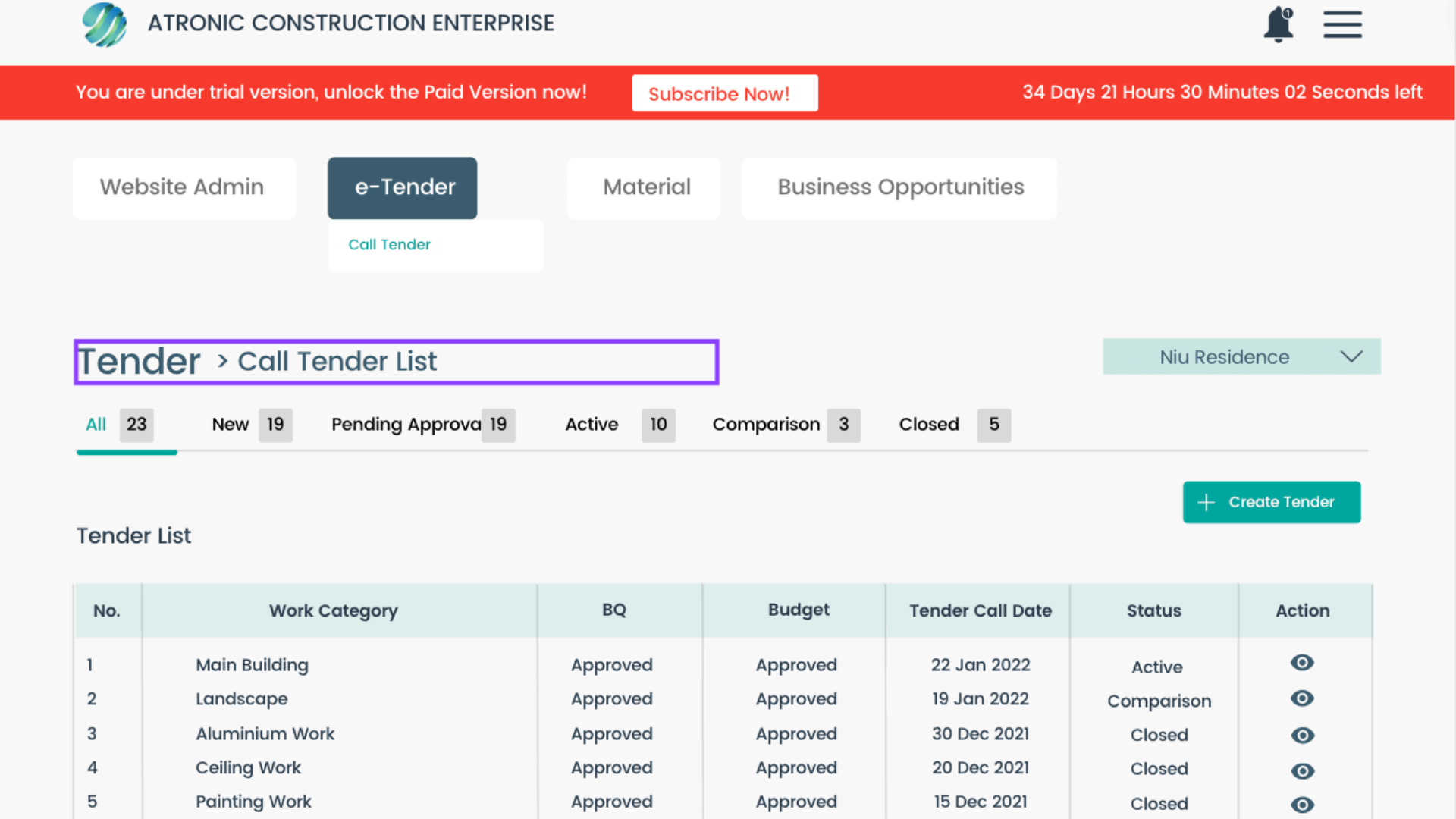Viewport: 1456px width, 819px height.
Task: View Painting Work tender eye icon
Action: pos(1302,805)
